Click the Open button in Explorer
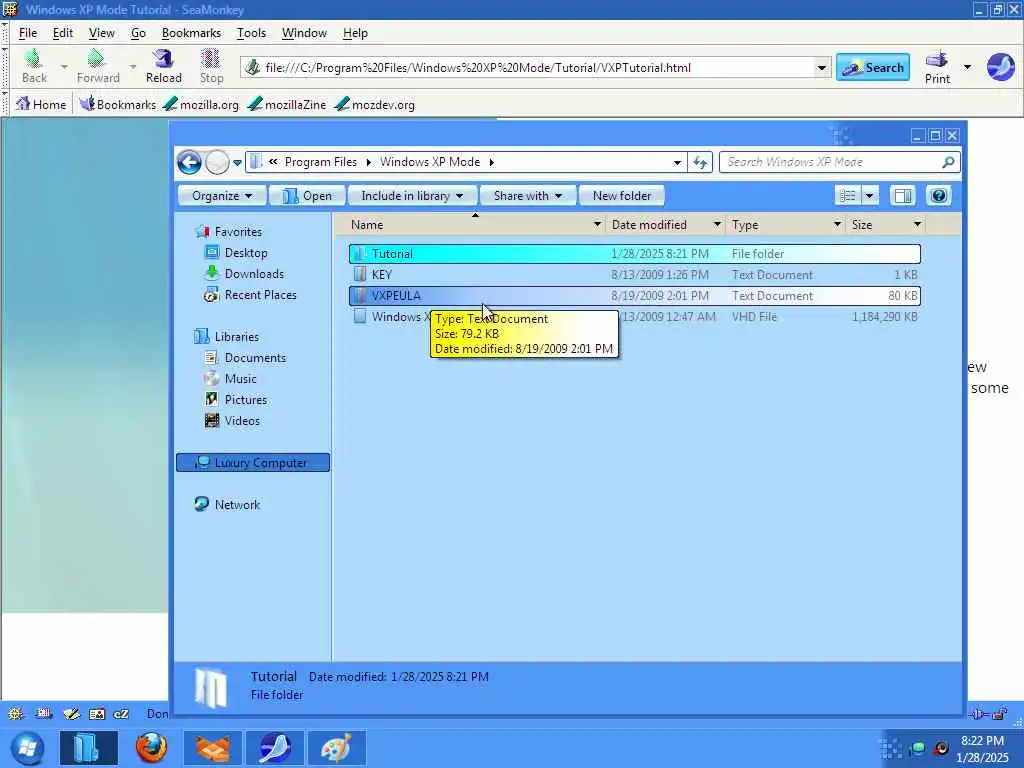 pyautogui.click(x=307, y=196)
